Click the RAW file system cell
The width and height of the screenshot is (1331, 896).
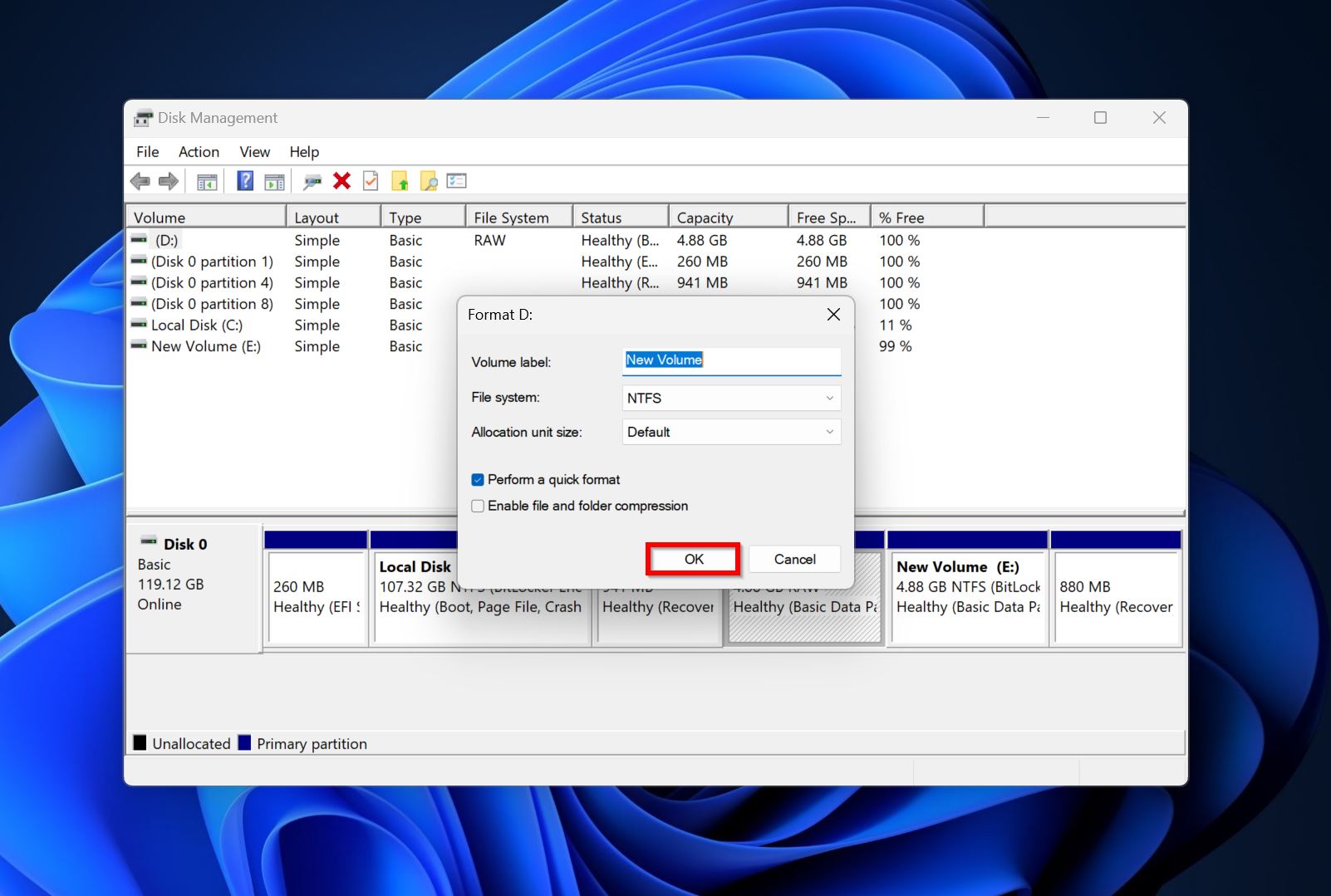click(x=490, y=240)
